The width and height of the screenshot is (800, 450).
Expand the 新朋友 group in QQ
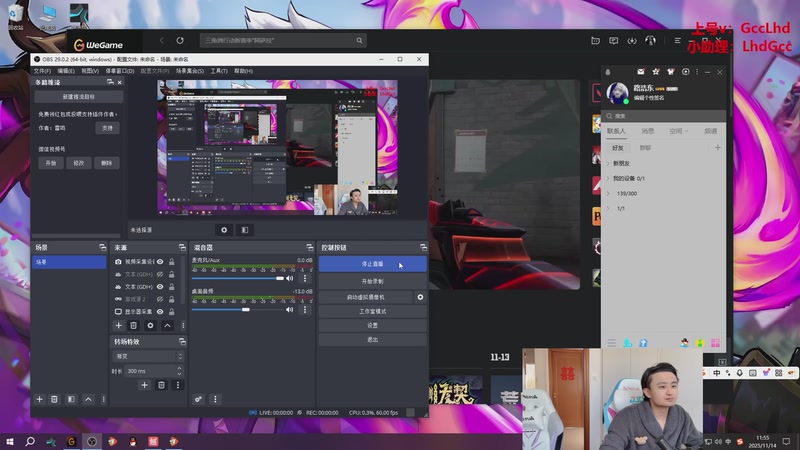pos(608,163)
